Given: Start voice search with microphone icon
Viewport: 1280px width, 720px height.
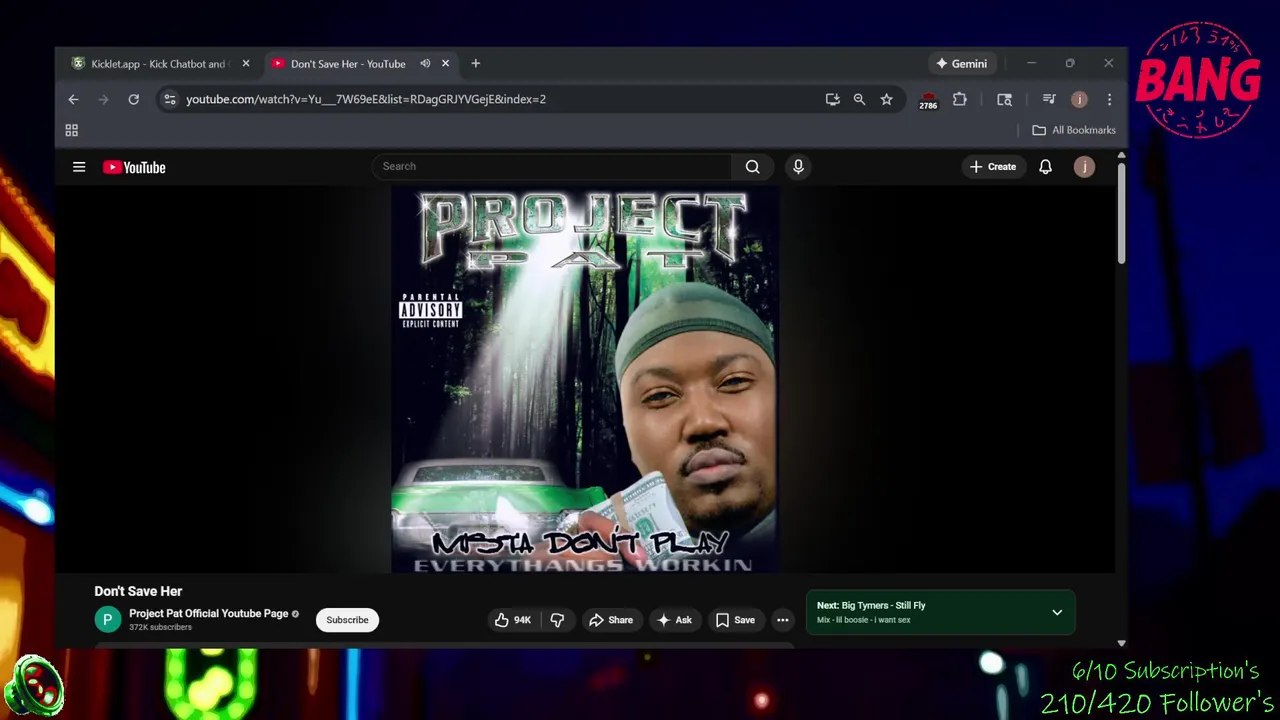Looking at the screenshot, I should point(798,167).
